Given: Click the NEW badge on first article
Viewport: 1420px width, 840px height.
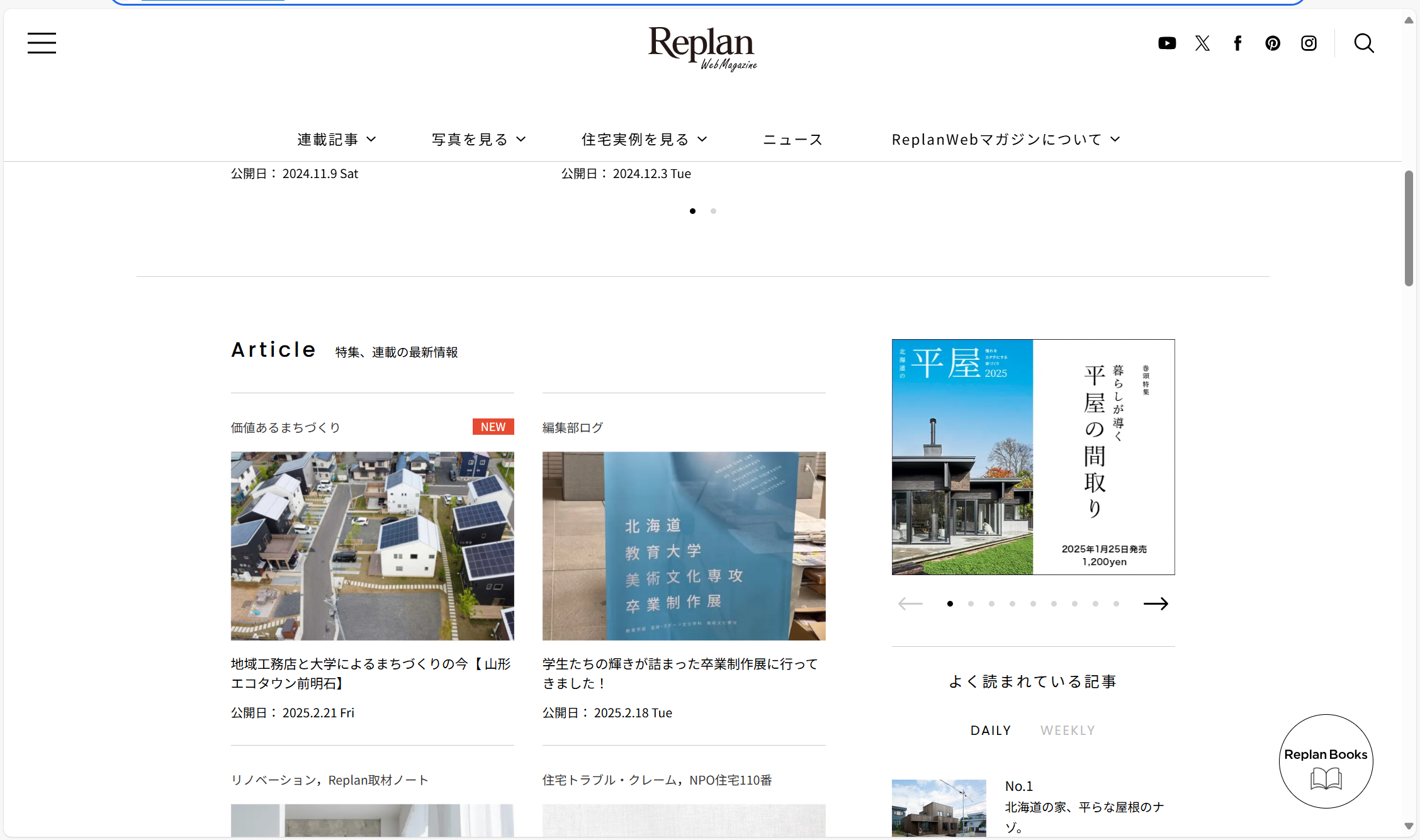Looking at the screenshot, I should (x=493, y=427).
